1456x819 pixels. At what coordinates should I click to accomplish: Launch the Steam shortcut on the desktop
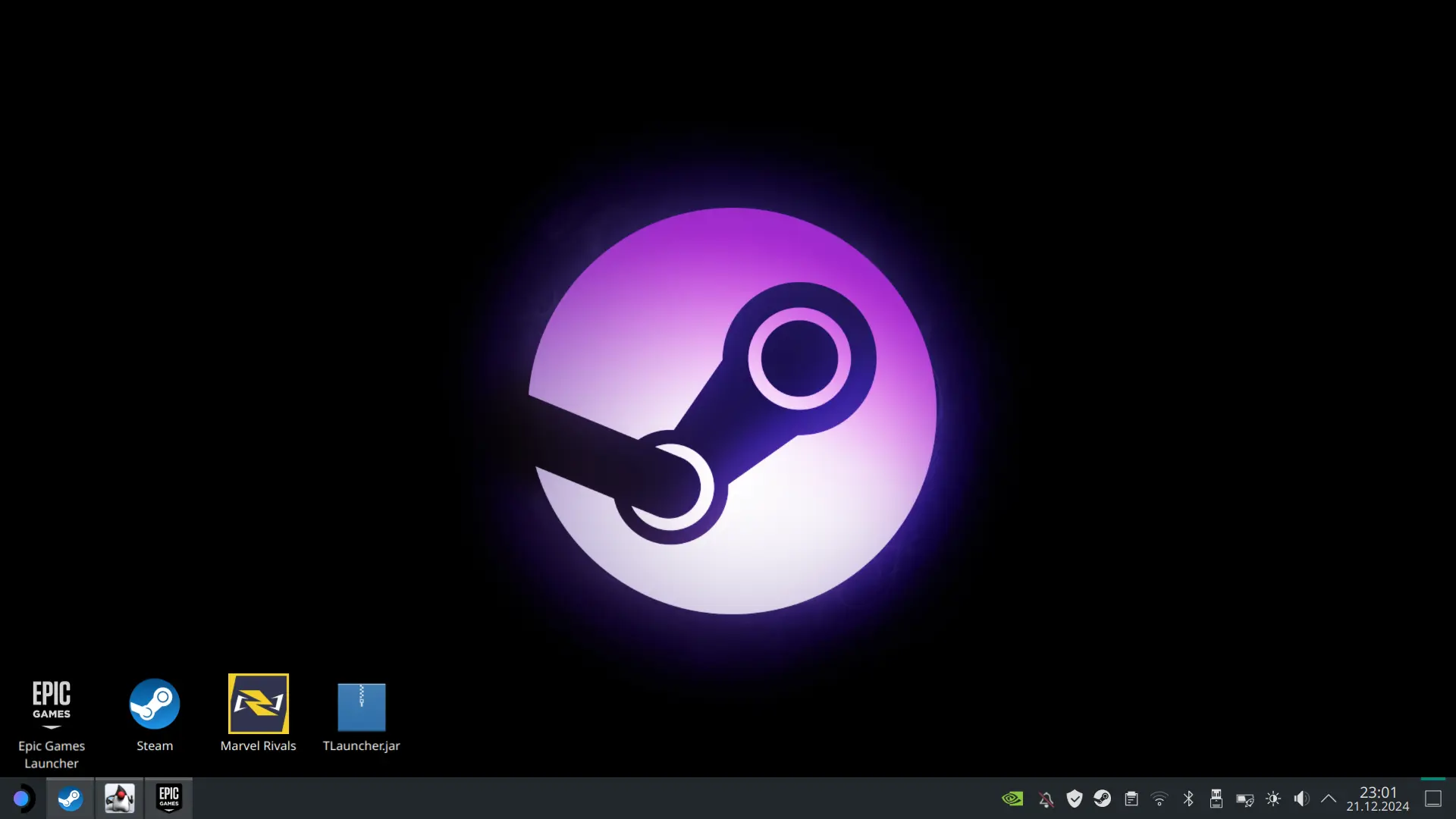point(155,715)
